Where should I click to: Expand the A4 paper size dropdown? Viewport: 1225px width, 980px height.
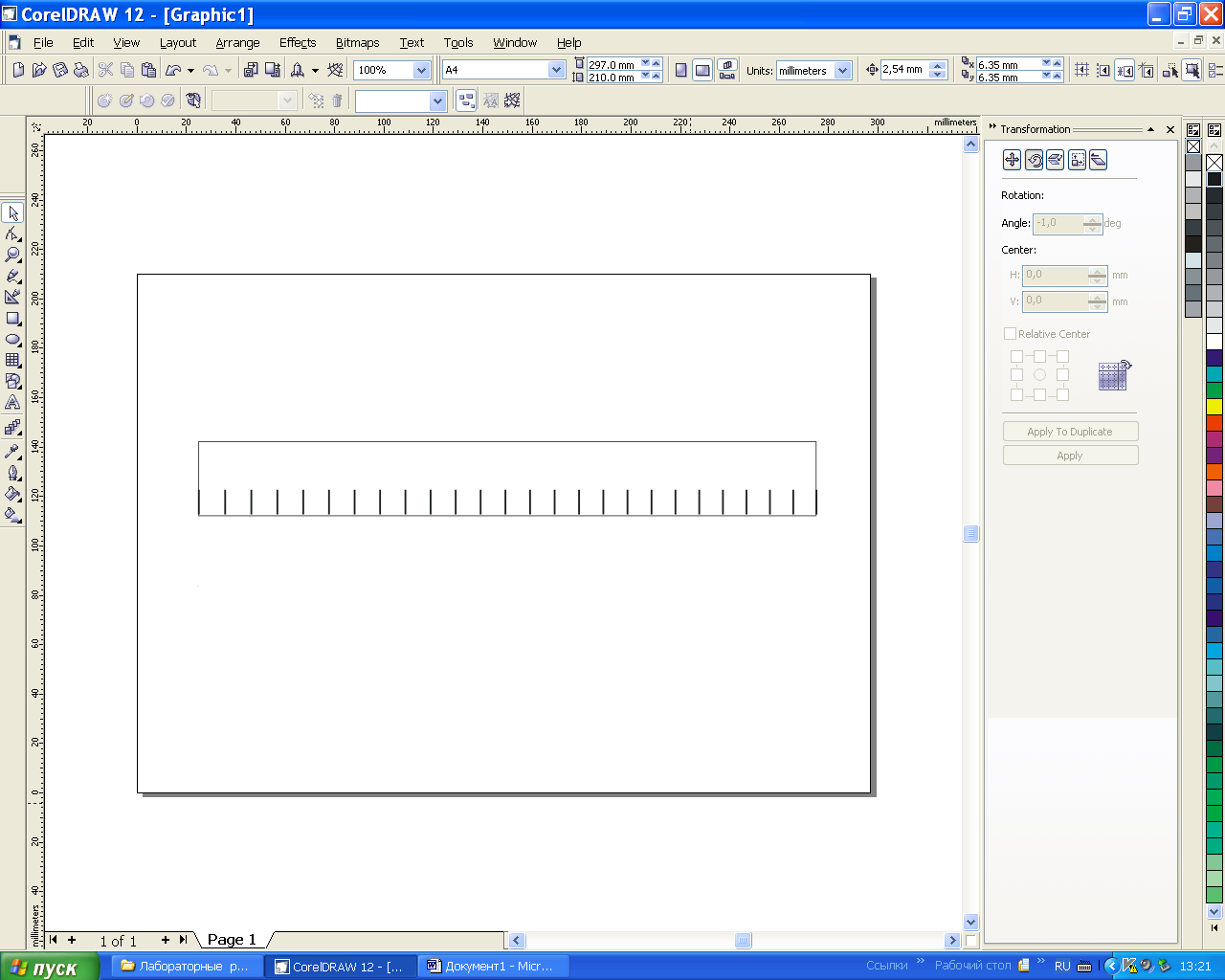pos(556,70)
